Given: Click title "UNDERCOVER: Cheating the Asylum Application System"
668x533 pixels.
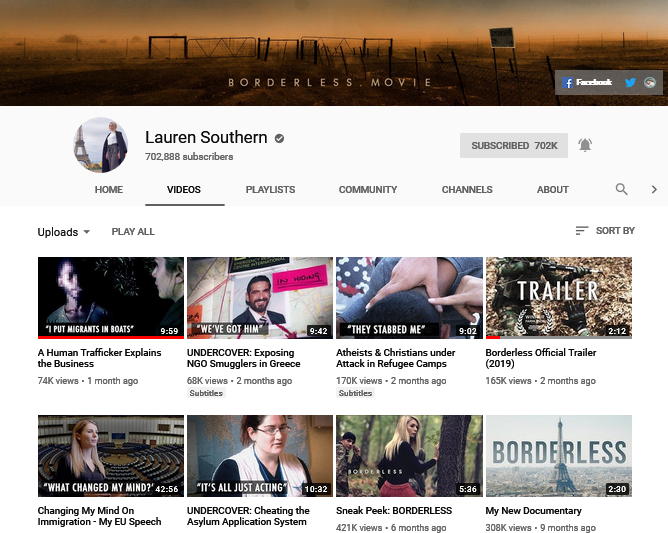Looking at the screenshot, I should [x=248, y=516].
